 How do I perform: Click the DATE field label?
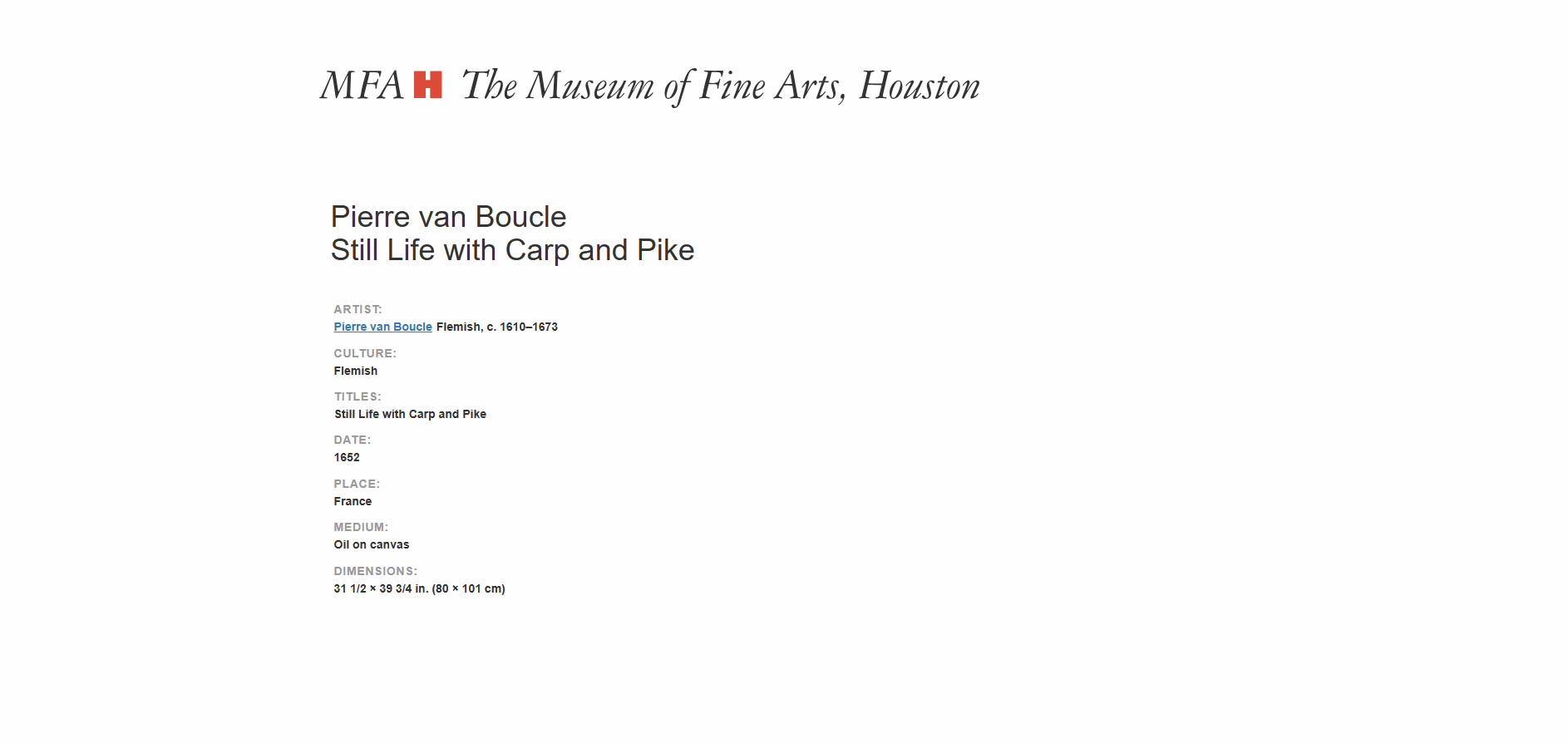[x=353, y=440]
